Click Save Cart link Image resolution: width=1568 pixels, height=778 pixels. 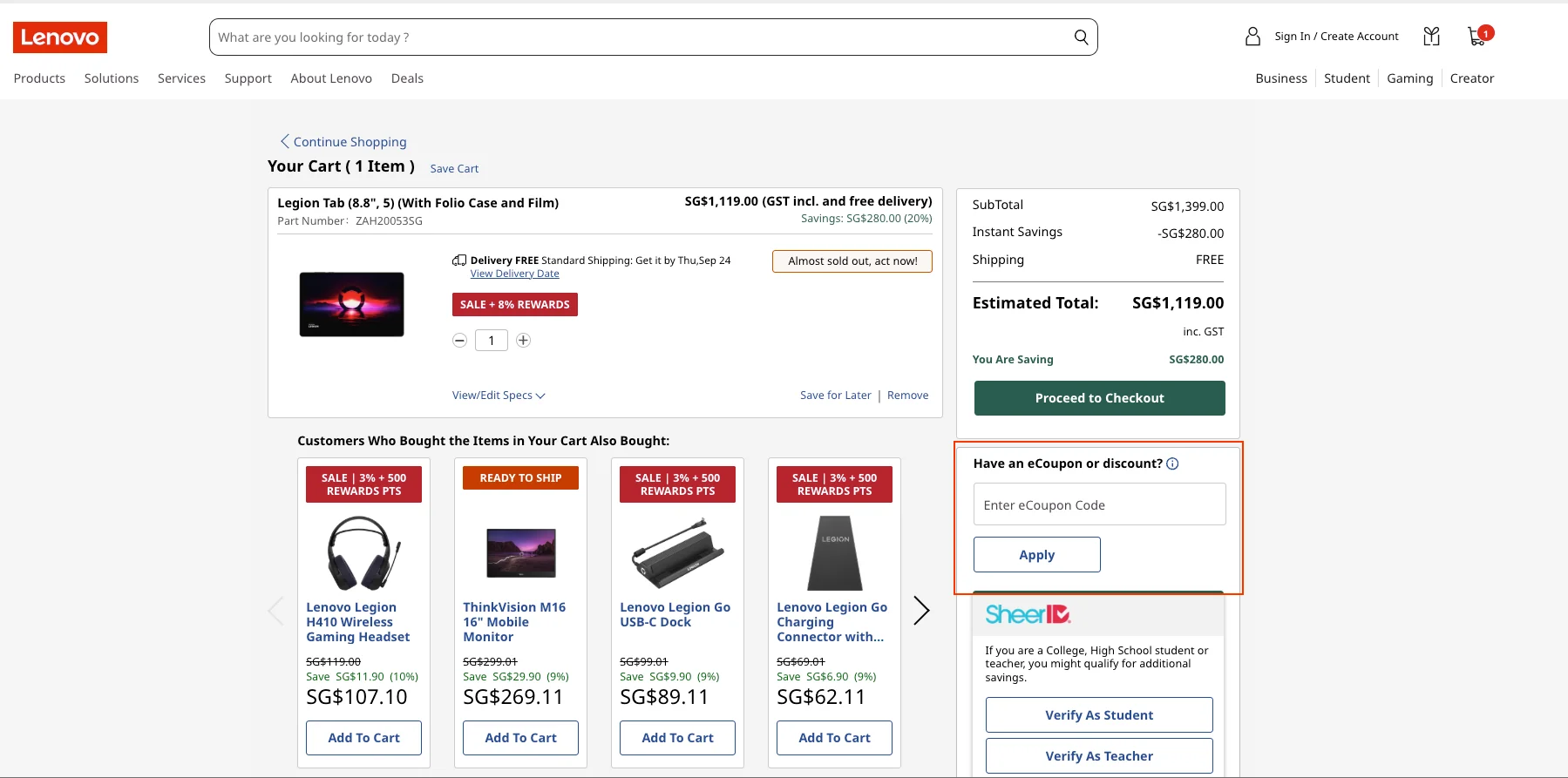coord(454,169)
